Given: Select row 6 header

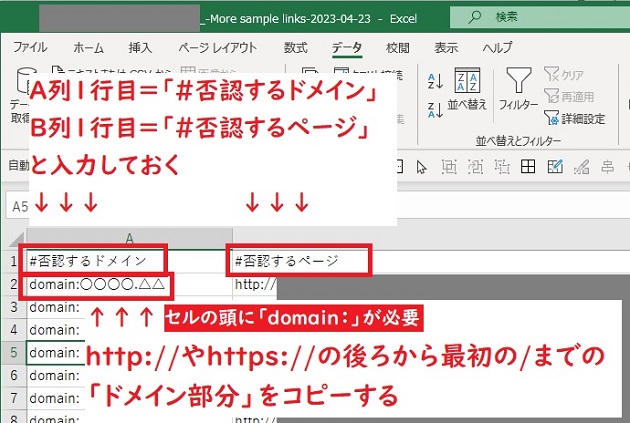Looking at the screenshot, I should point(13,375).
